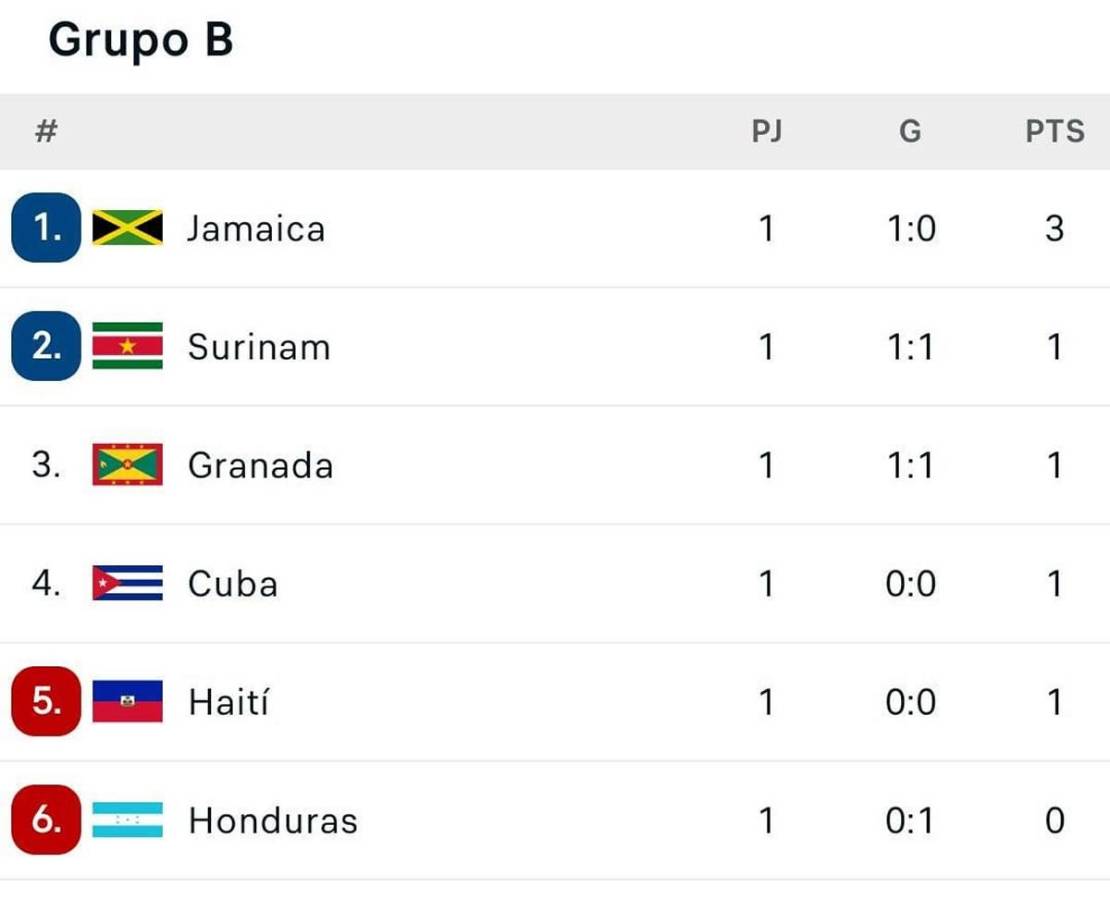Sort by the PJ column header
Screen dimensions: 1110x900
click(x=766, y=131)
